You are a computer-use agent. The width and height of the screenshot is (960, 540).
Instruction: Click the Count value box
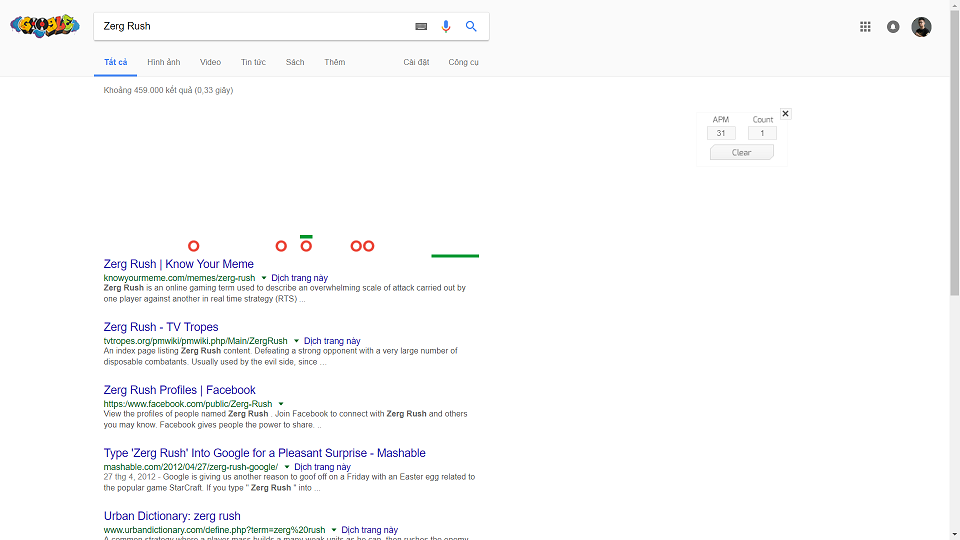coord(762,133)
